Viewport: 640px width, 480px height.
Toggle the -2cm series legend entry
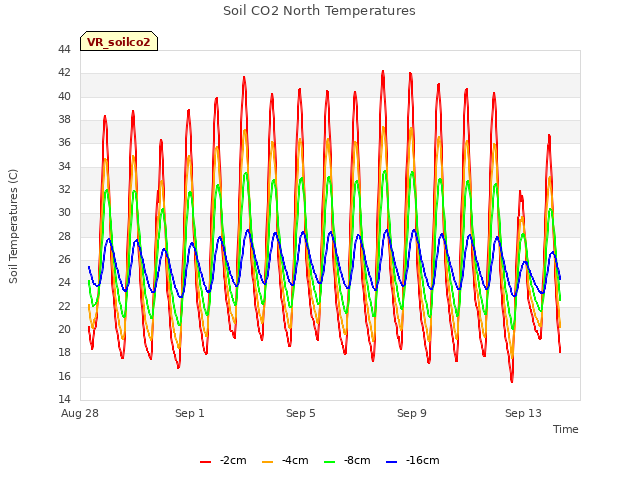click(x=223, y=460)
